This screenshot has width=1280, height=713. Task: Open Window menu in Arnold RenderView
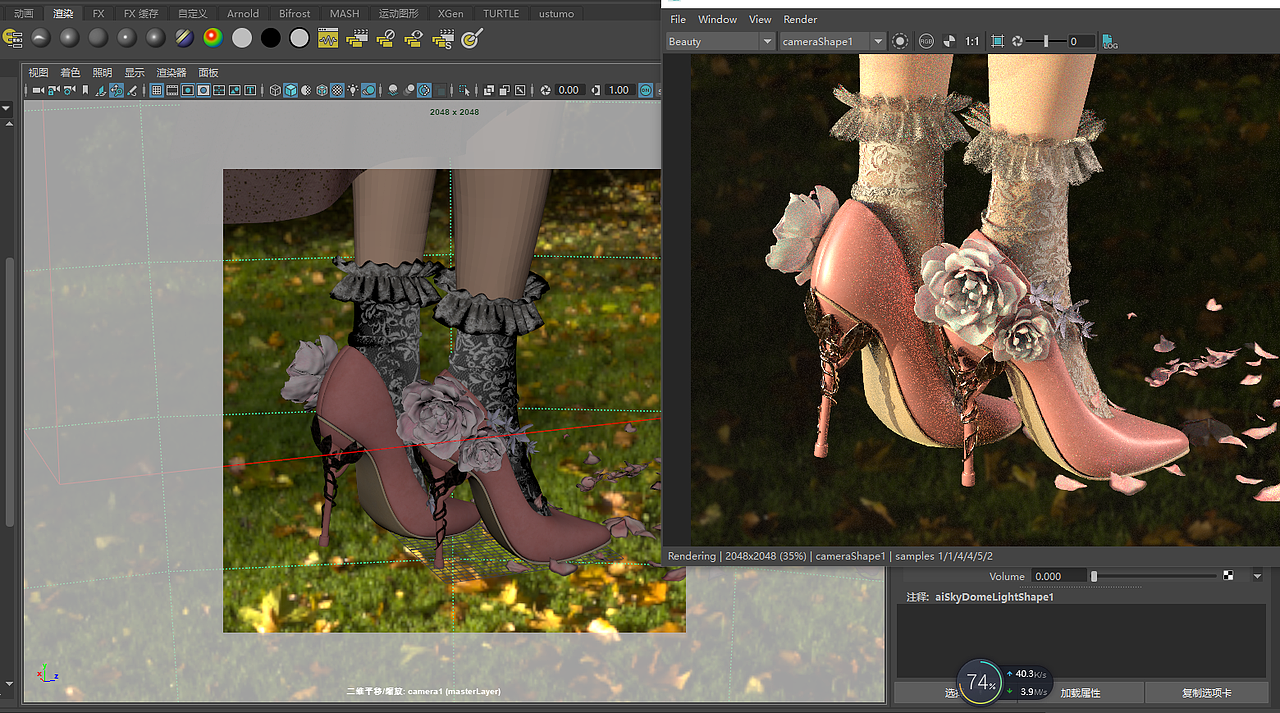click(x=717, y=19)
